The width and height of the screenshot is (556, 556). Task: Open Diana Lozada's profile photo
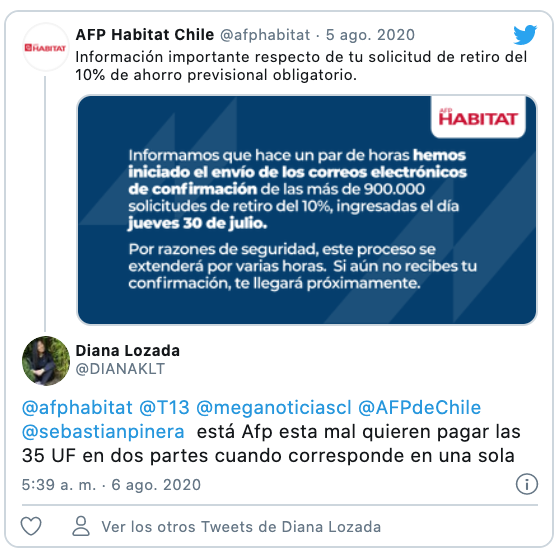46,361
